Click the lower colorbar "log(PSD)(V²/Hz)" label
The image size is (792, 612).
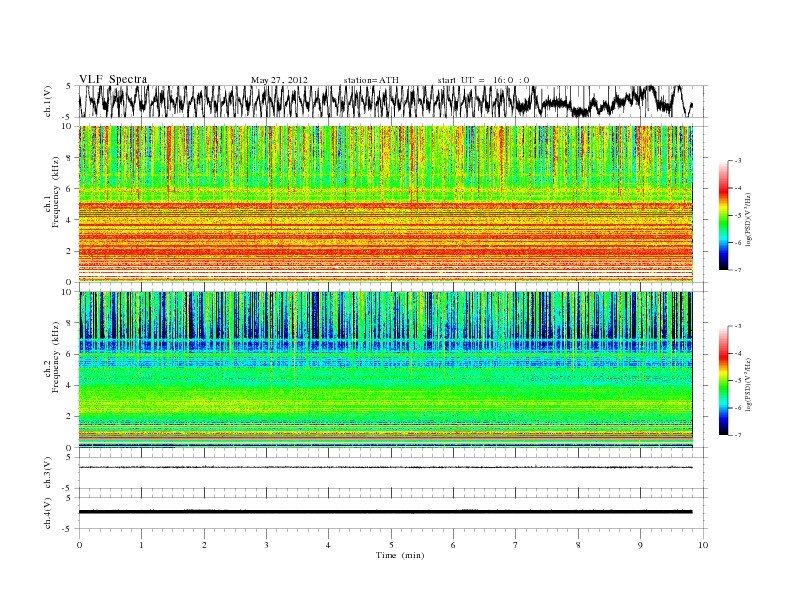click(749, 384)
